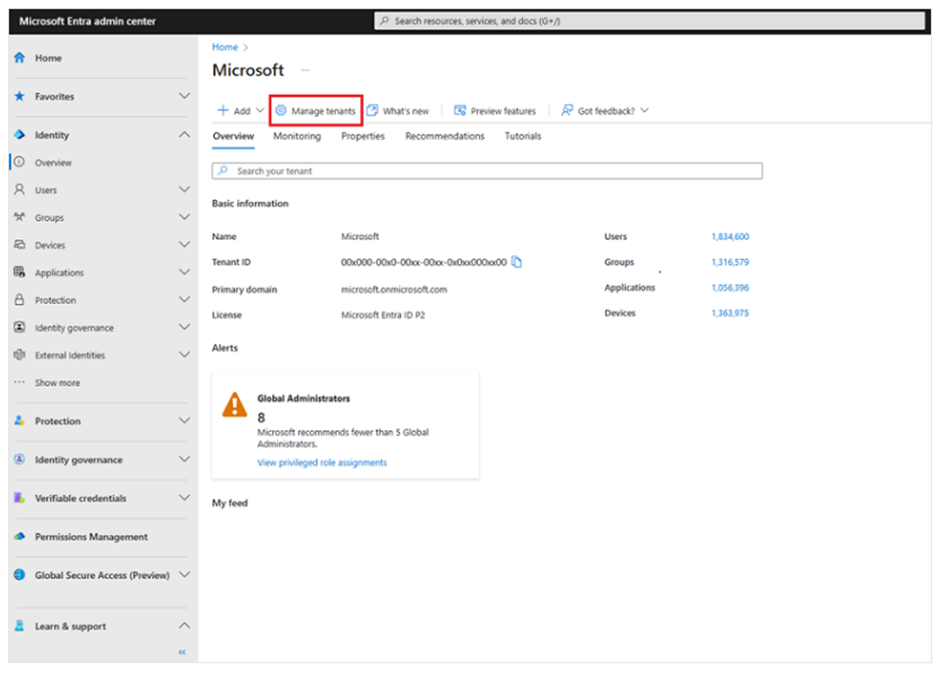Expand the Applications submenu chevron
The width and height of the screenshot is (940, 680).
click(185, 272)
